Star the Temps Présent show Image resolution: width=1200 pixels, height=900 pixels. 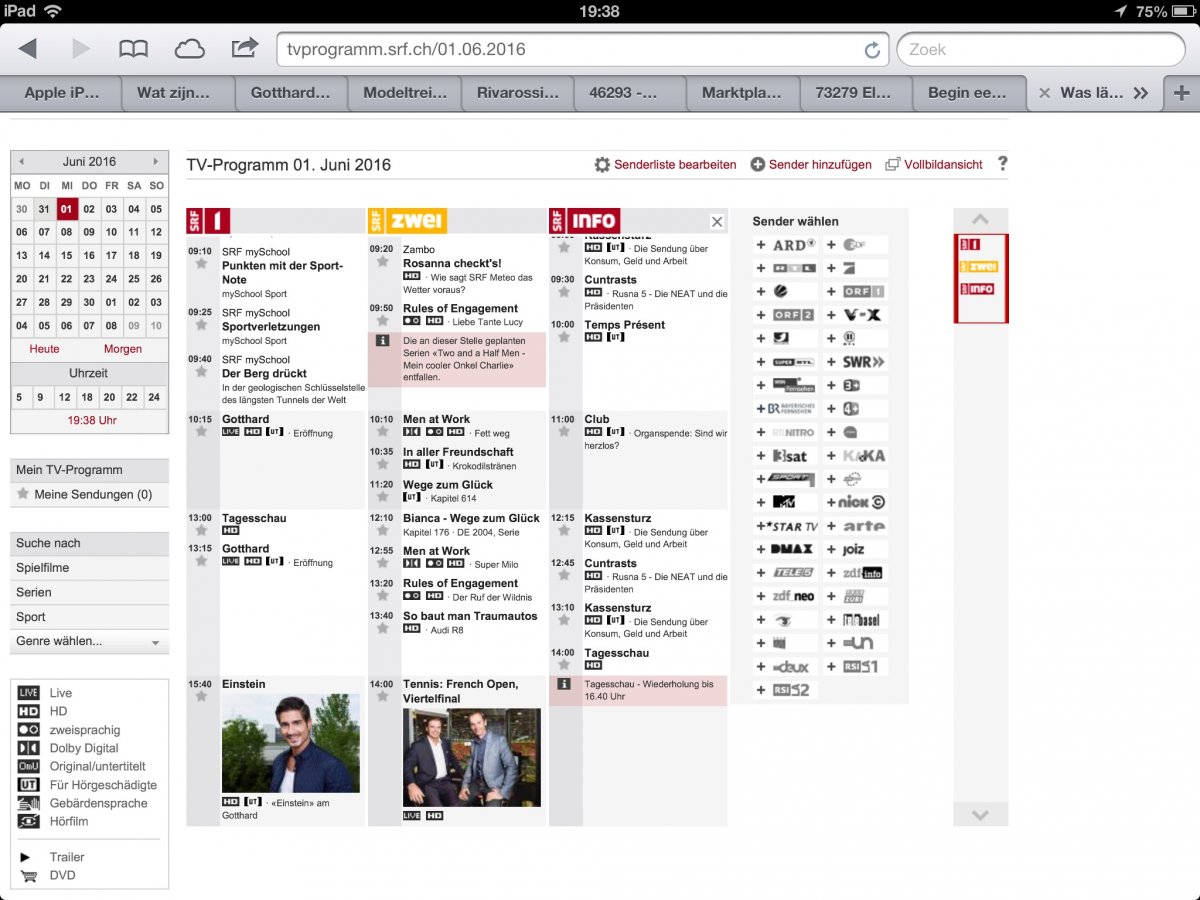click(x=564, y=337)
